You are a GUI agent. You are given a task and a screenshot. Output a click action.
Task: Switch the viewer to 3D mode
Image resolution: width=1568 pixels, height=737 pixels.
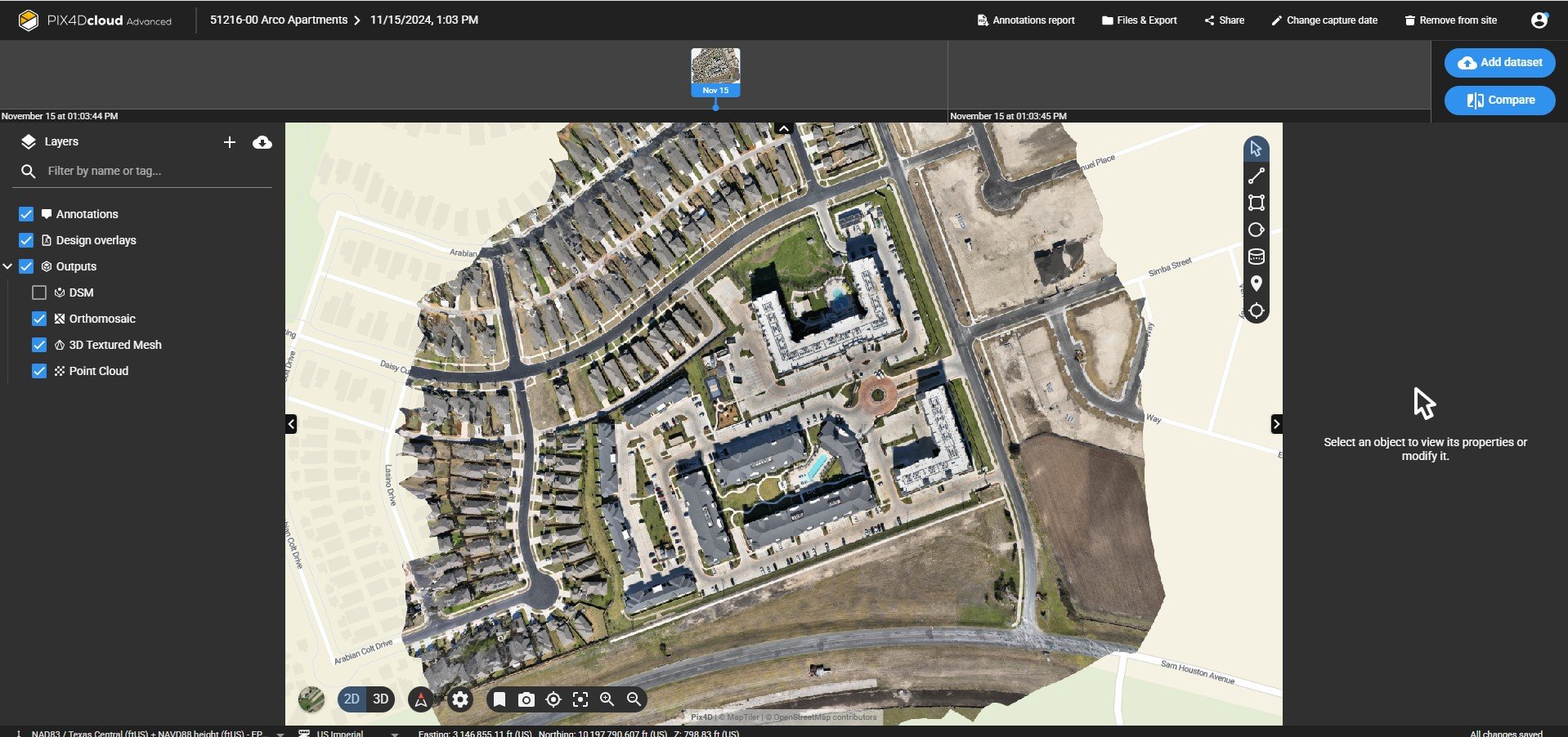click(381, 699)
